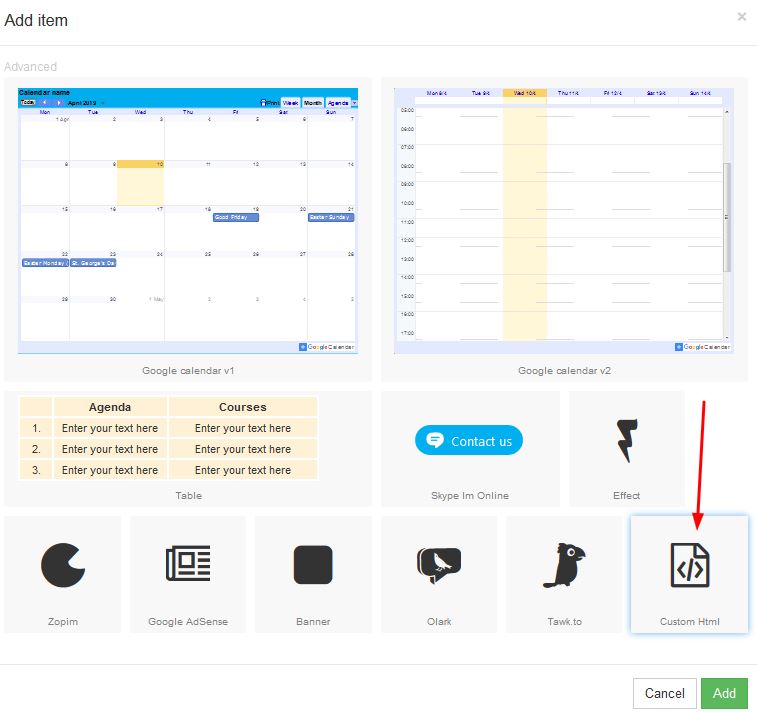
Task: Pick the Banner square icon
Action: [312, 565]
